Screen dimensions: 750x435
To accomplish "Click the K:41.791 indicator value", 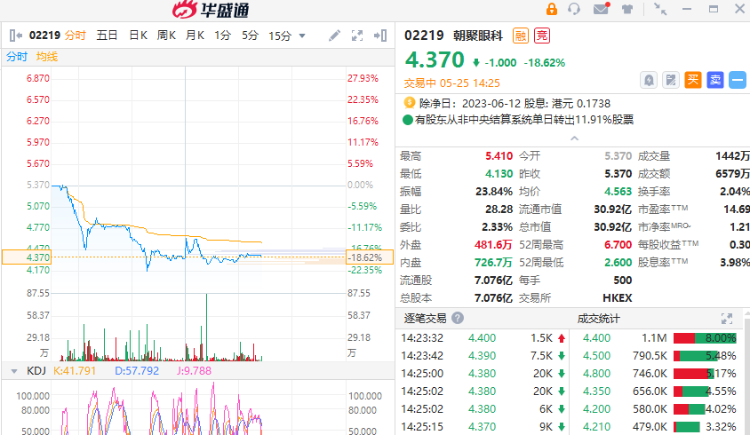I will point(74,371).
